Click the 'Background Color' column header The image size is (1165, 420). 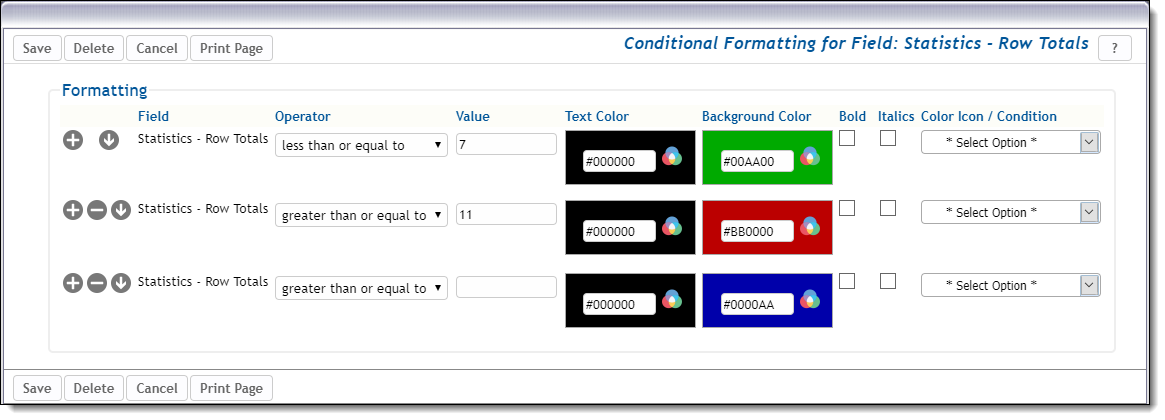(756, 116)
